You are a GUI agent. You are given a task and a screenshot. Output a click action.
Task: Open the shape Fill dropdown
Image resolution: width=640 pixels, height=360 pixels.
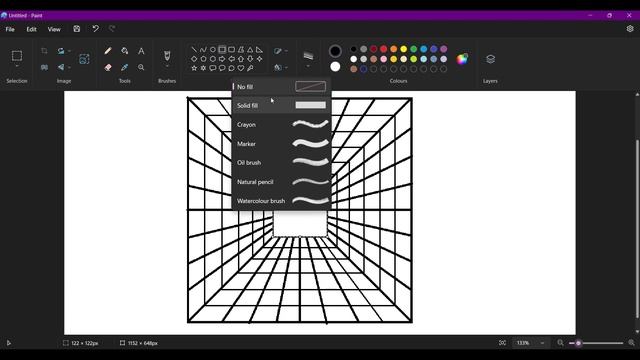coord(281,67)
